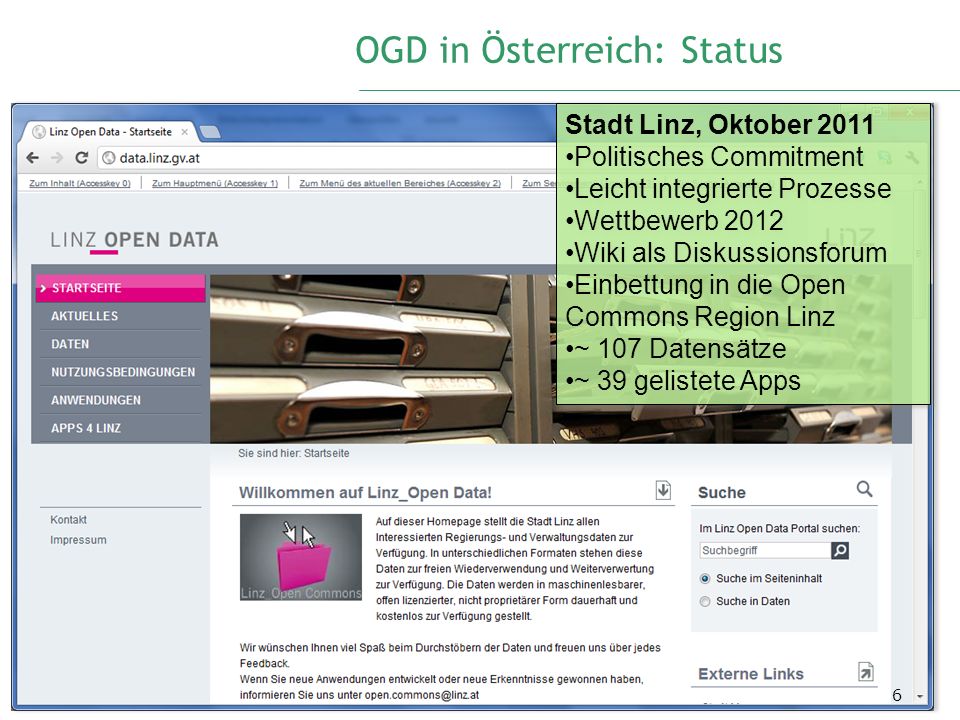Close the Linz Open Data tab
Viewport: 960px width, 720px height.
coord(184,132)
